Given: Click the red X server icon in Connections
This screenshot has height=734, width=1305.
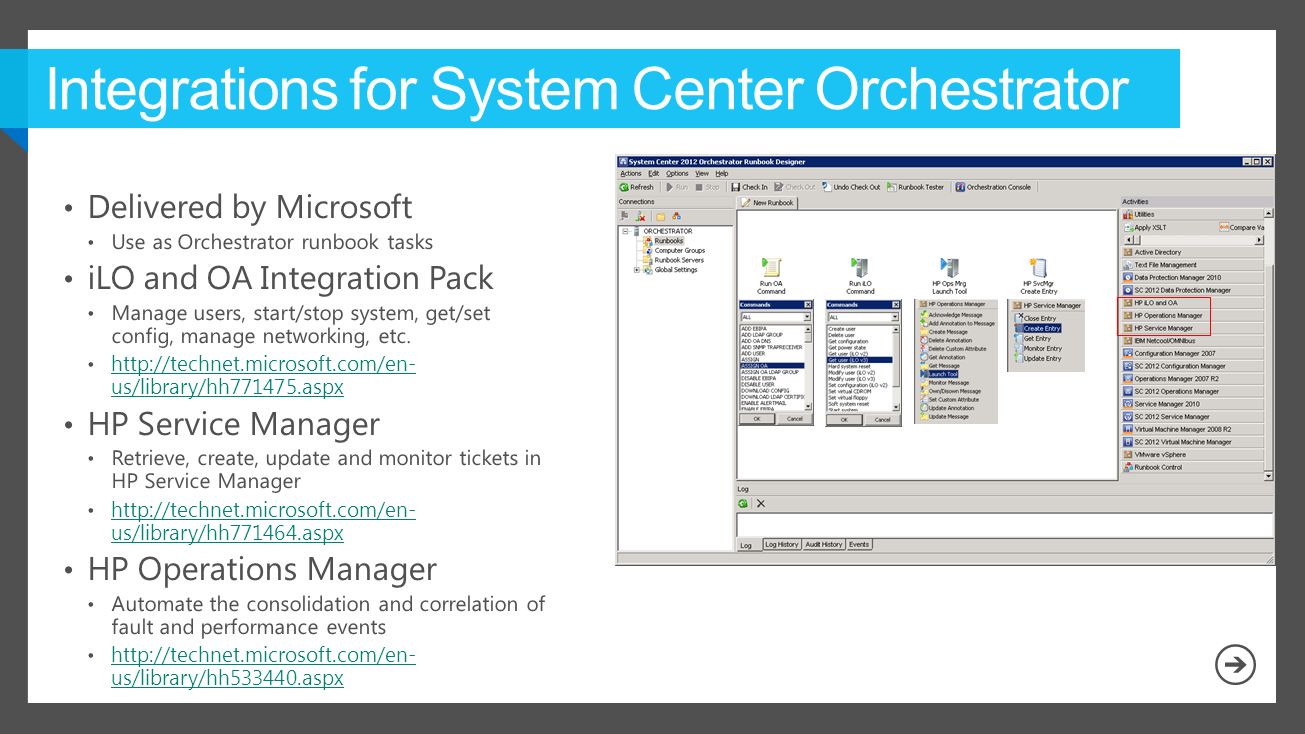Looking at the screenshot, I should click(640, 215).
